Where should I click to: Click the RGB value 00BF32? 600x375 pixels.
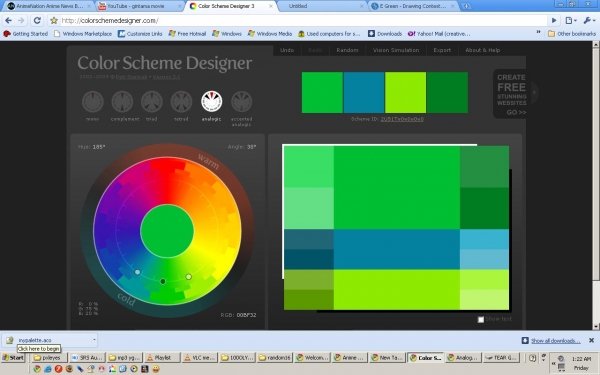tap(246, 315)
